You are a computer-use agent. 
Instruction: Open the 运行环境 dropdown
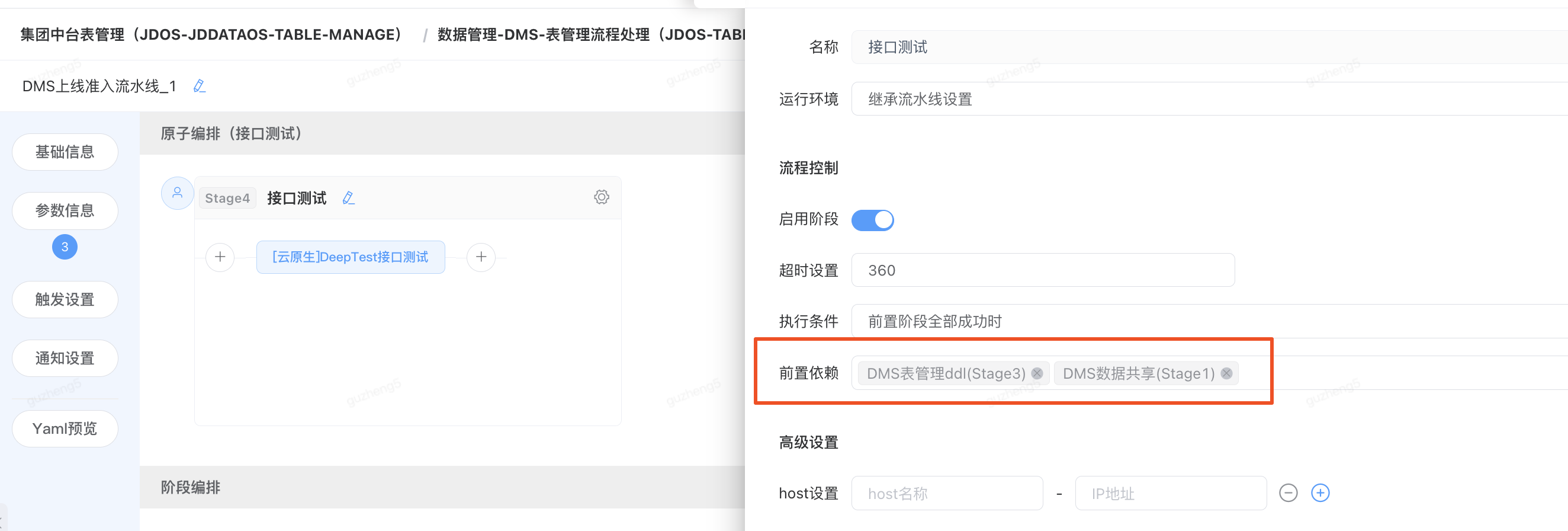pos(1210,98)
